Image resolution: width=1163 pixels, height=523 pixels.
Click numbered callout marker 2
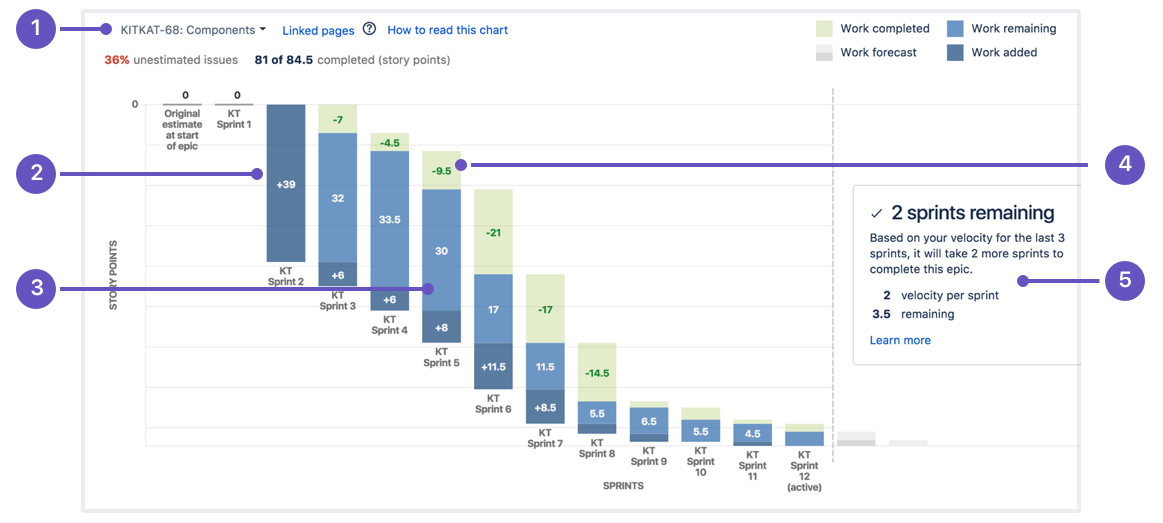coord(37,174)
